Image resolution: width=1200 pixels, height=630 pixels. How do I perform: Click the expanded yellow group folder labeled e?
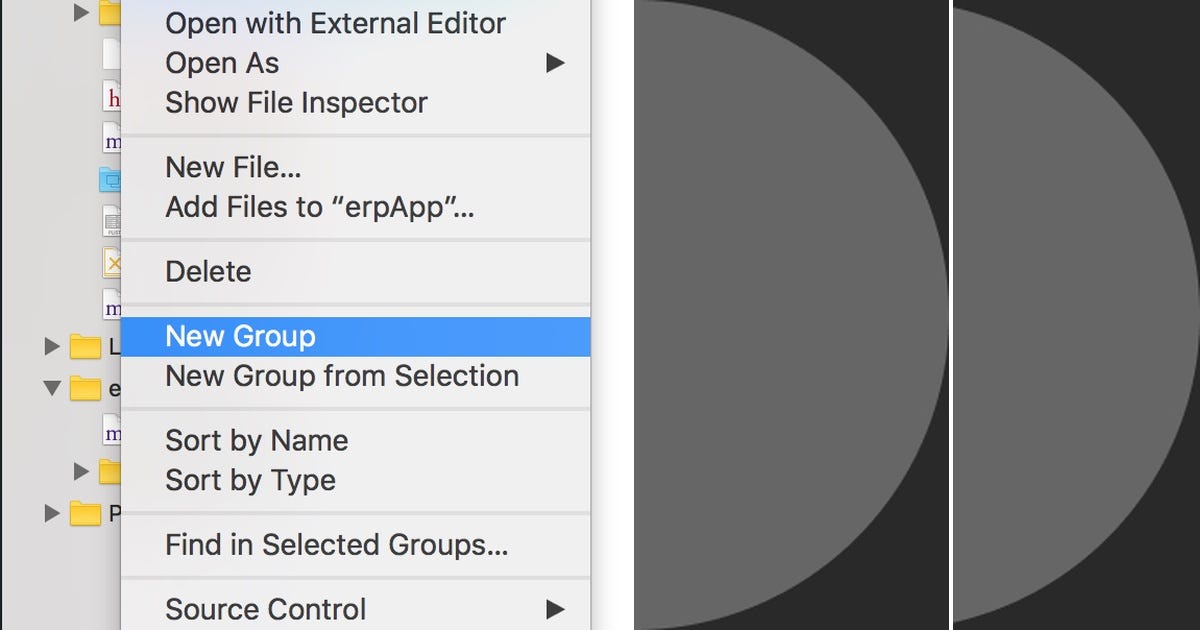coord(88,388)
